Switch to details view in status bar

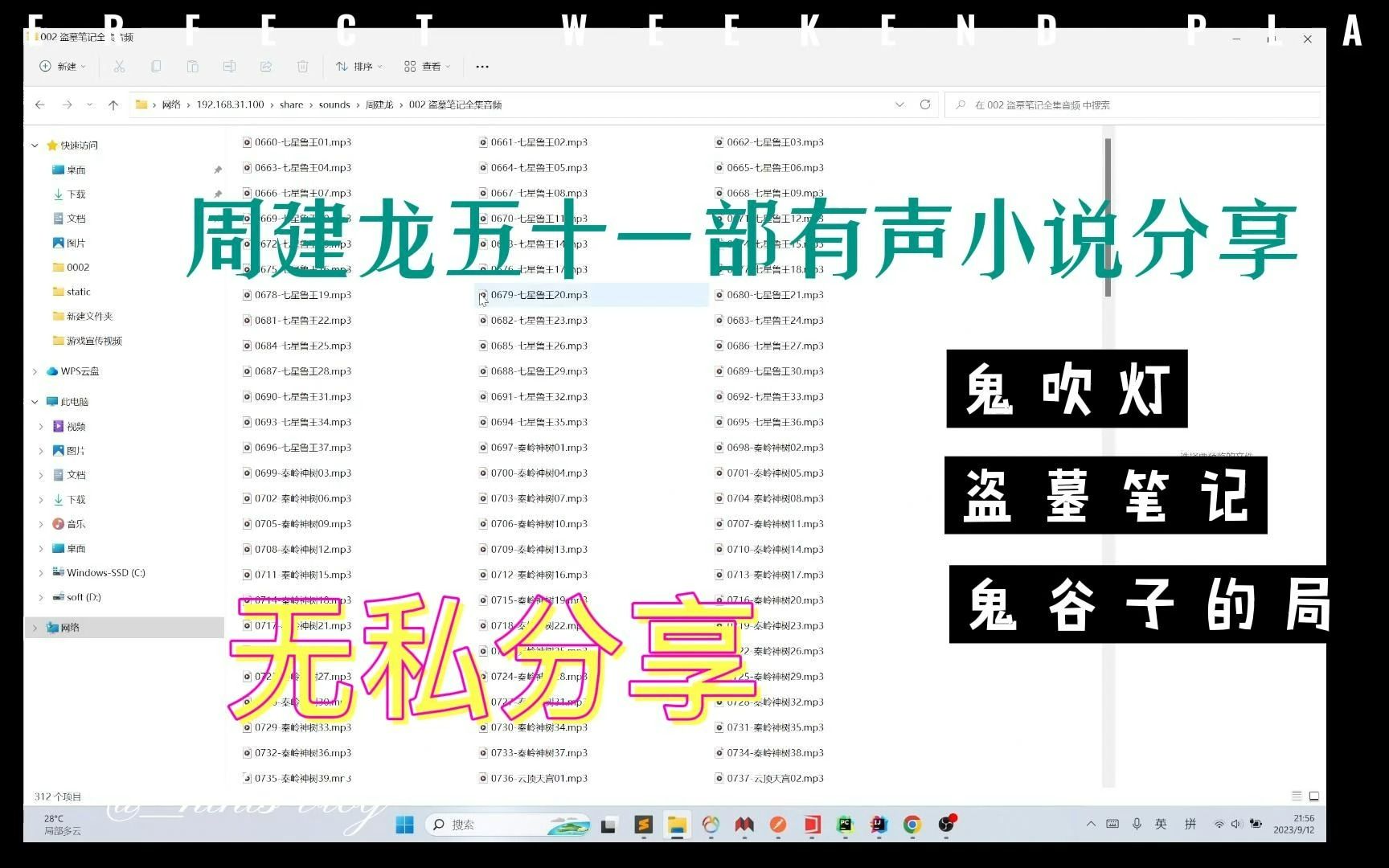click(1297, 796)
